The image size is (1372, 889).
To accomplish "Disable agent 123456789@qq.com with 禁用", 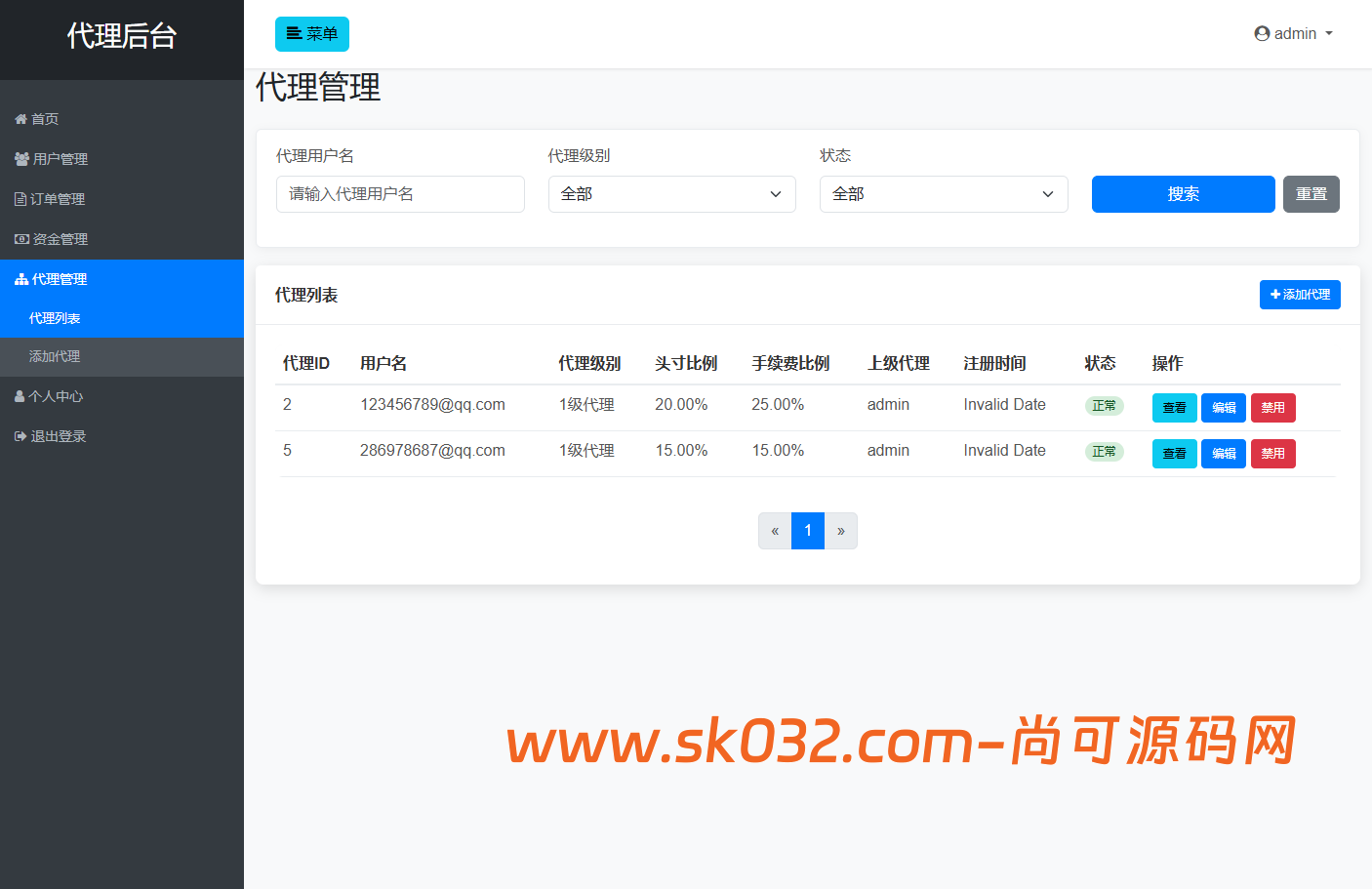I will pos(1273,408).
